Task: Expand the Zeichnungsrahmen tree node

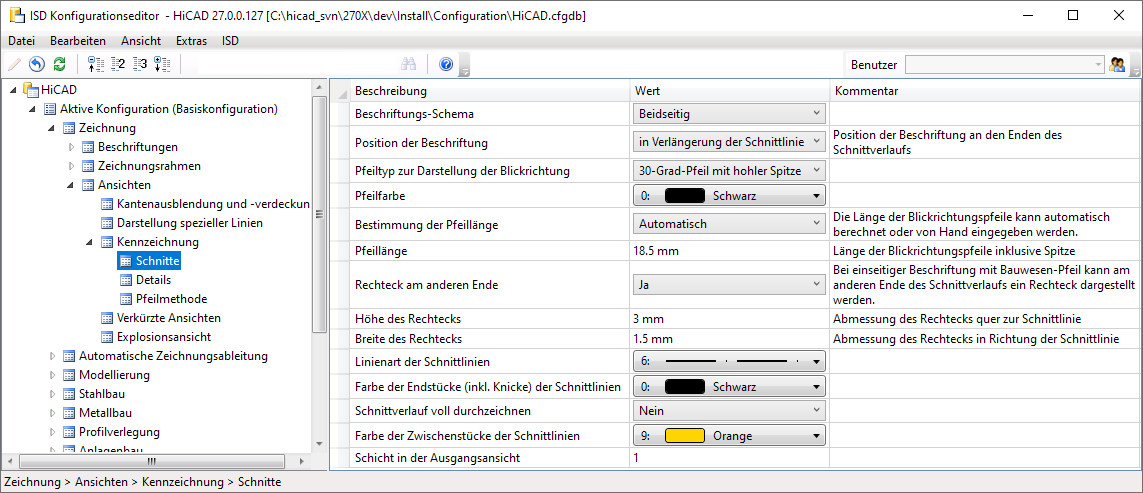Action: pos(71,166)
